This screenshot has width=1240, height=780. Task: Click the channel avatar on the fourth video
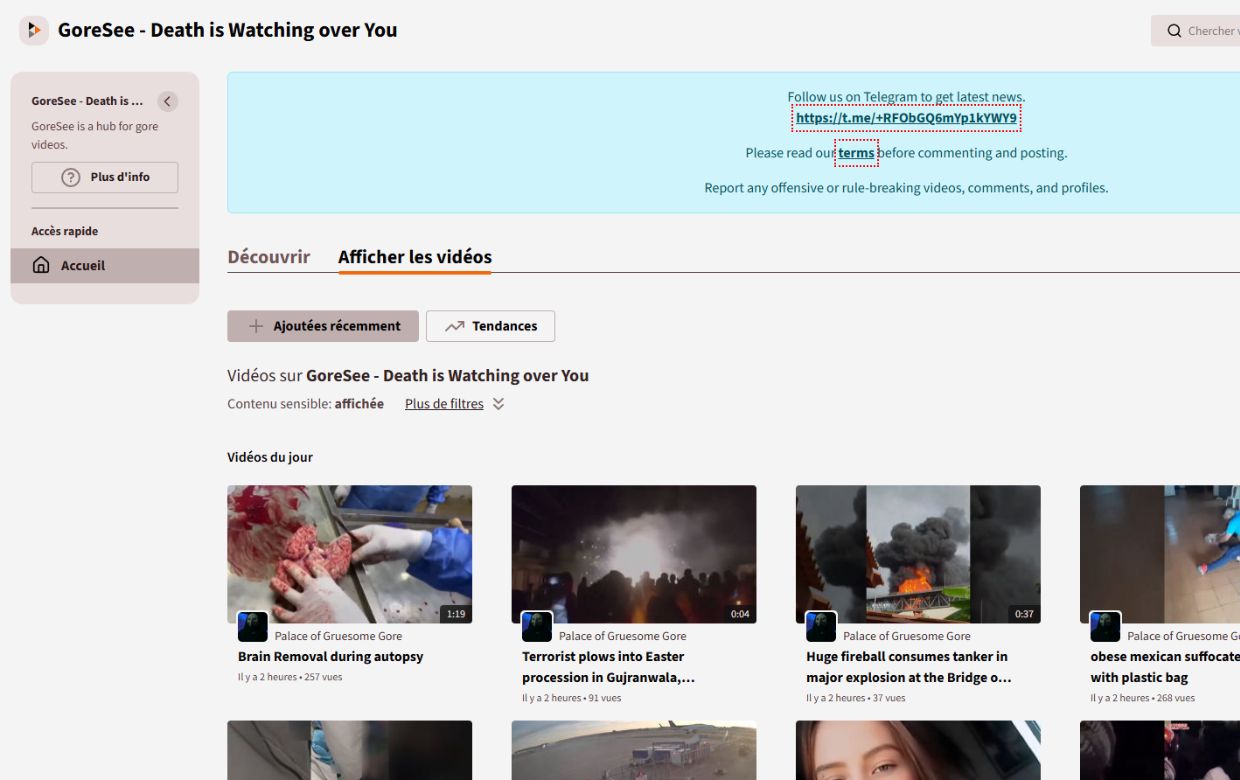pos(1105,627)
